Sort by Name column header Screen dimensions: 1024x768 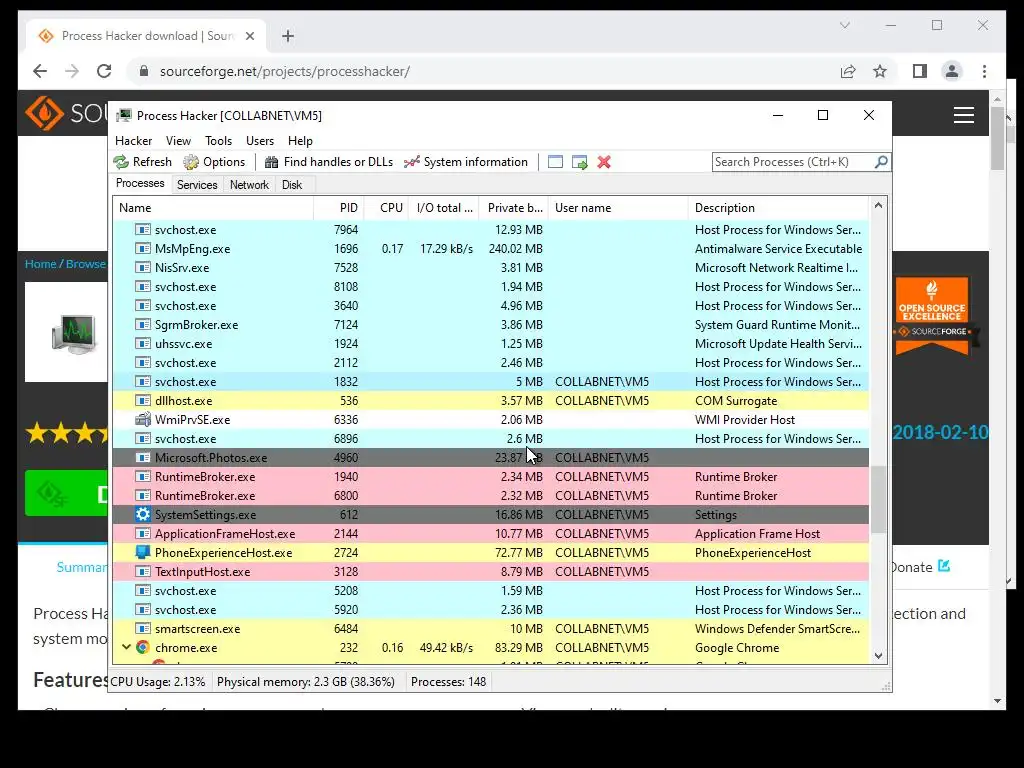tap(213, 208)
